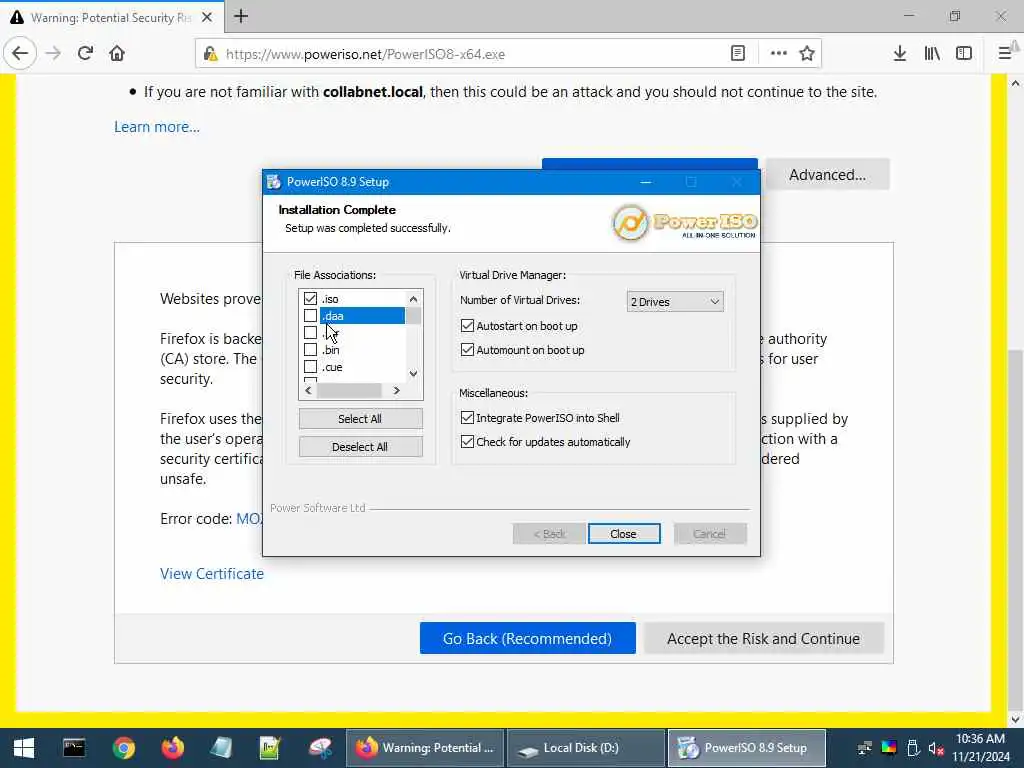Image resolution: width=1024 pixels, height=768 pixels.
Task: Toggle Check for updates automatically
Action: [x=467, y=442]
